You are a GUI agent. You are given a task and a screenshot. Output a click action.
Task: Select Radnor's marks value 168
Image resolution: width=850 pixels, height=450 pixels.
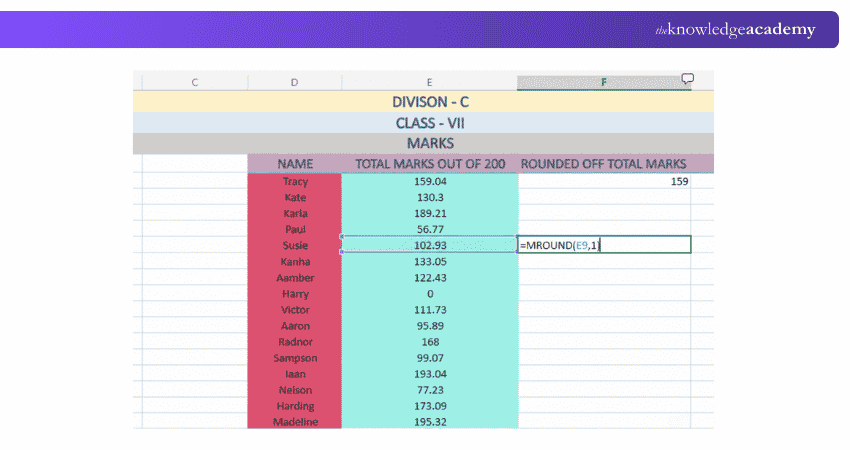(x=430, y=342)
